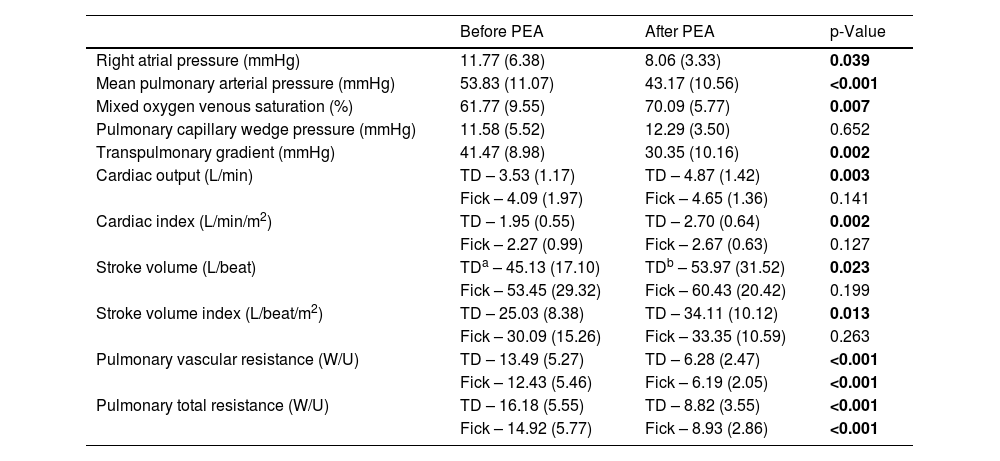1000x461 pixels.
Task: Select the p-value 0.652 cell
Action: coord(850,129)
